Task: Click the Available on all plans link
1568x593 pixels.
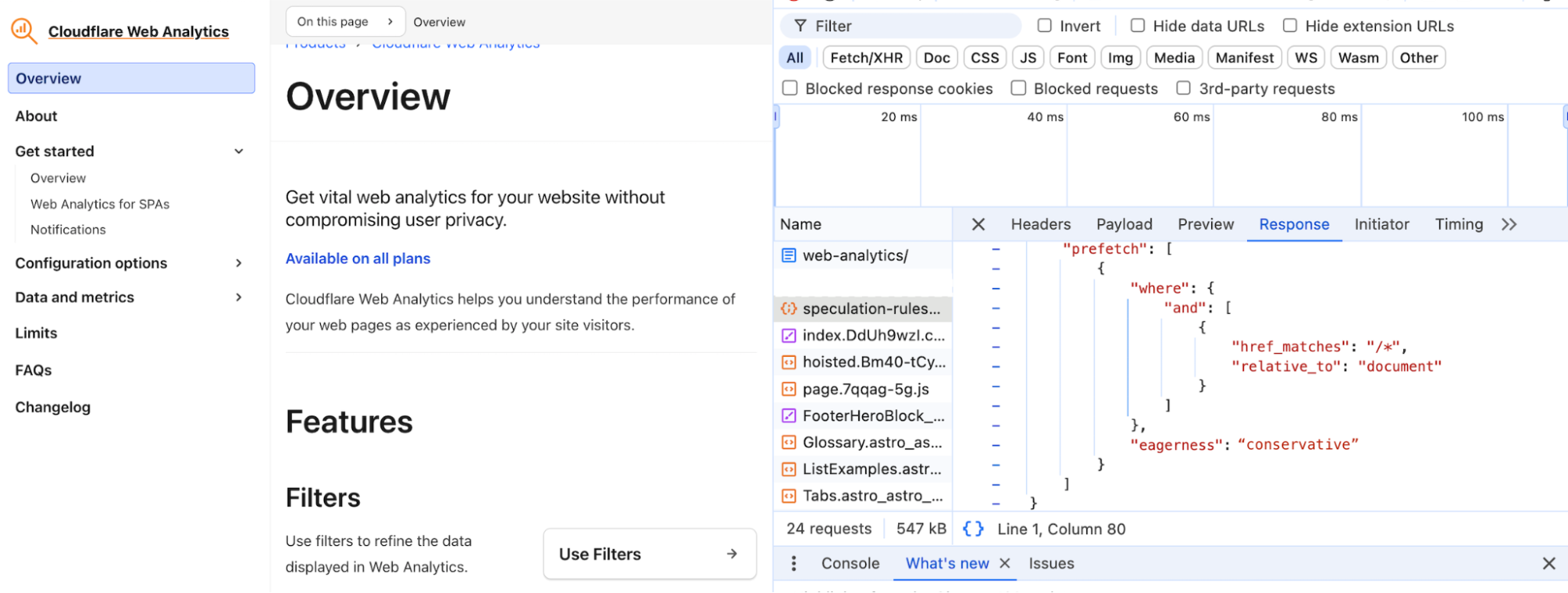Action: [358, 259]
